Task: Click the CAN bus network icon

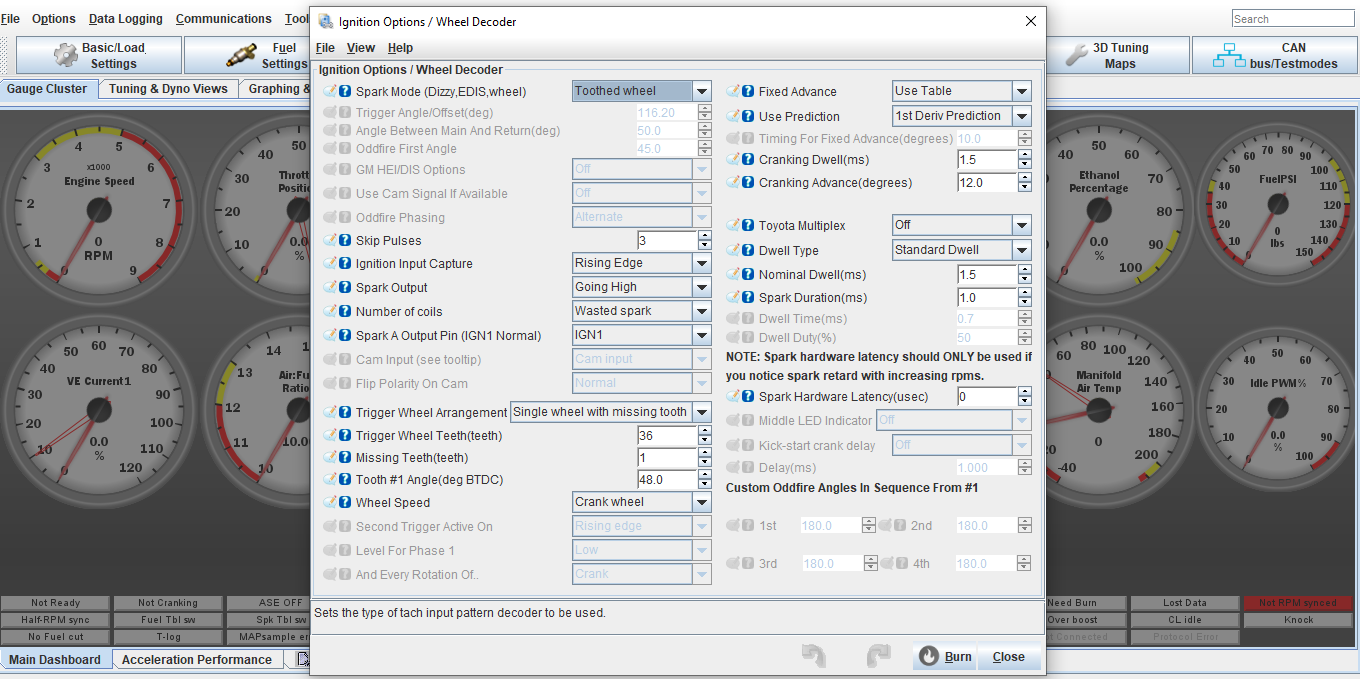Action: click(1229, 56)
